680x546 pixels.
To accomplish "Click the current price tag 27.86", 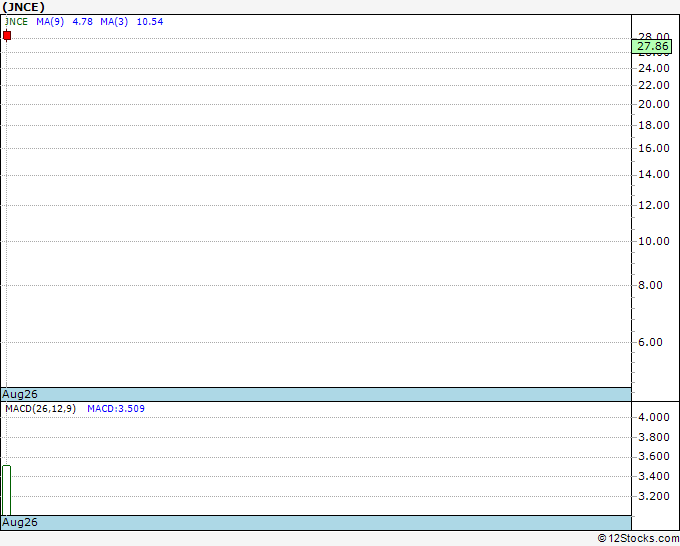I will coord(652,46).
